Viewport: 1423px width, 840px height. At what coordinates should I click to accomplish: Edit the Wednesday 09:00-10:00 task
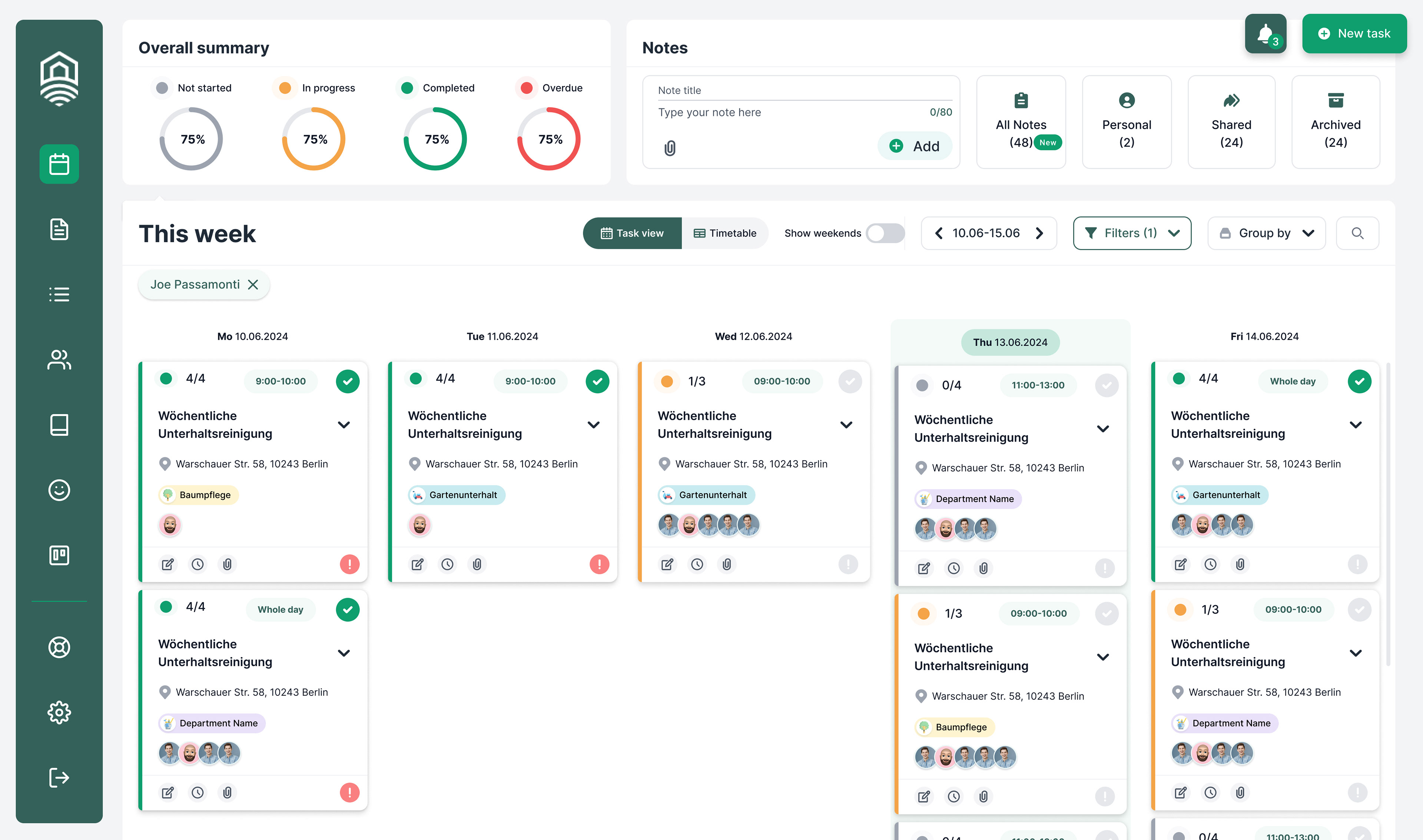tap(667, 564)
